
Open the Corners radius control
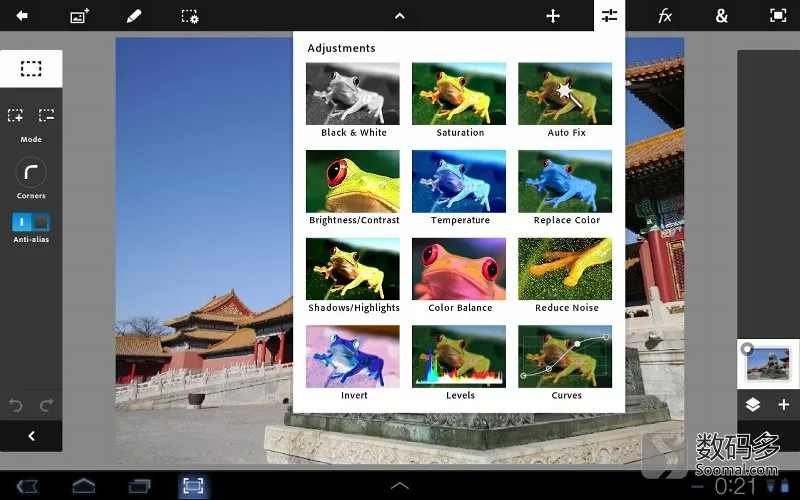[31, 172]
